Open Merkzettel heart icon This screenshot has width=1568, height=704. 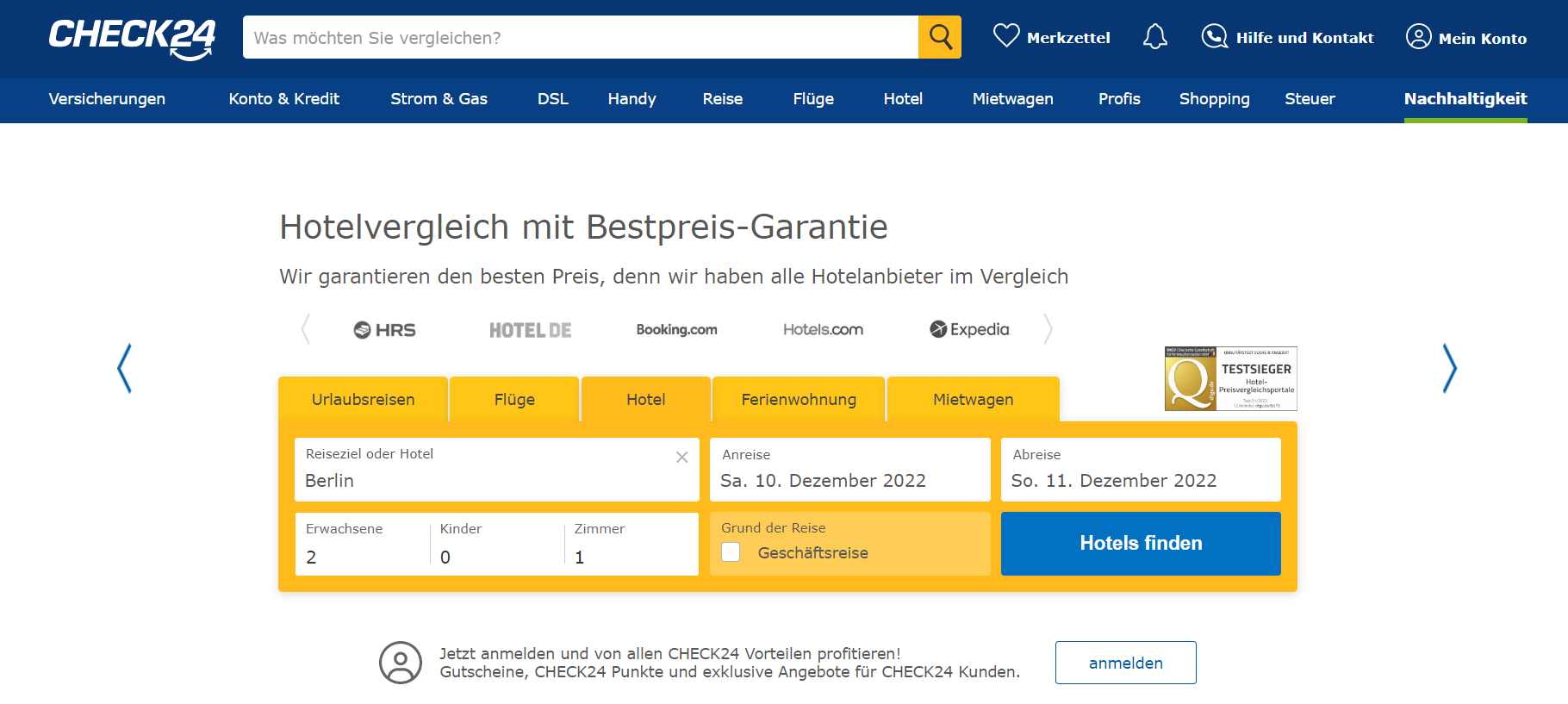coord(1005,36)
